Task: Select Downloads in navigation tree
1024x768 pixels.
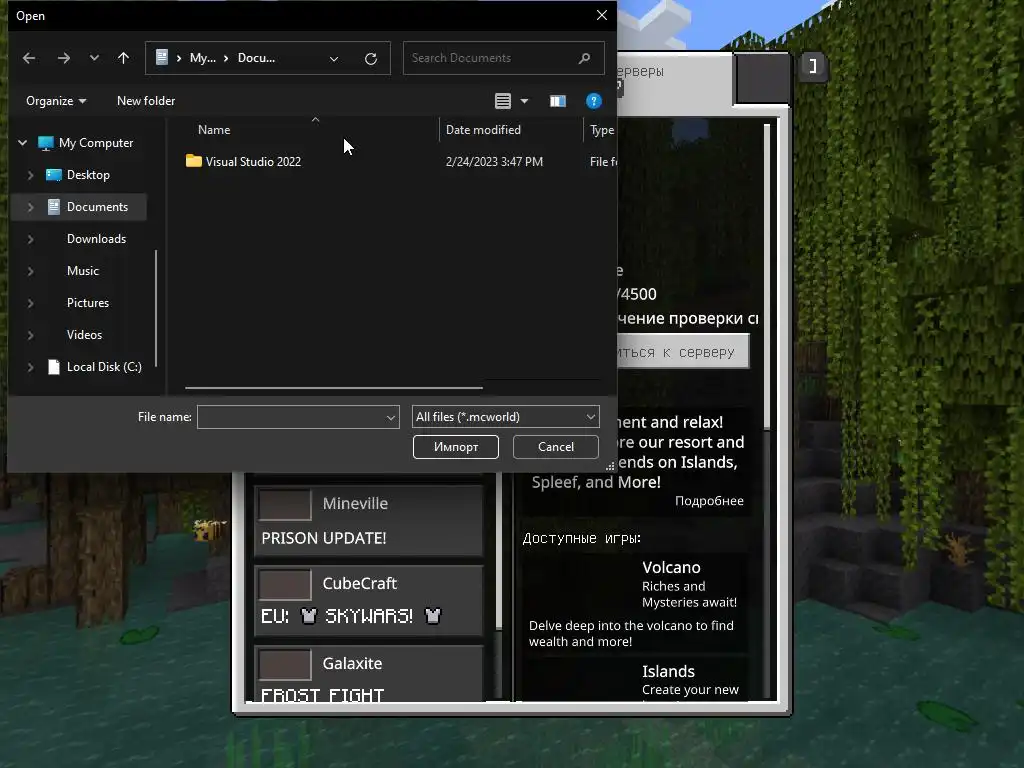Action: click(96, 238)
